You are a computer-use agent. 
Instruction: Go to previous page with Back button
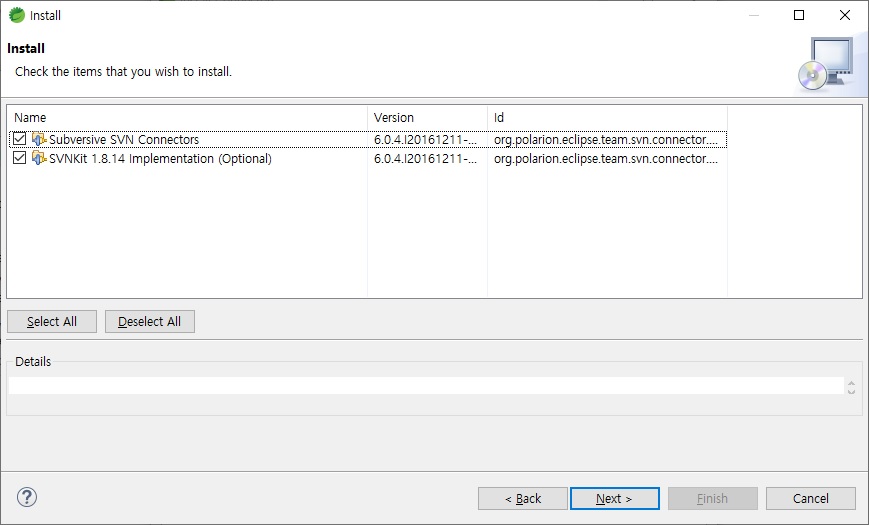click(523, 498)
